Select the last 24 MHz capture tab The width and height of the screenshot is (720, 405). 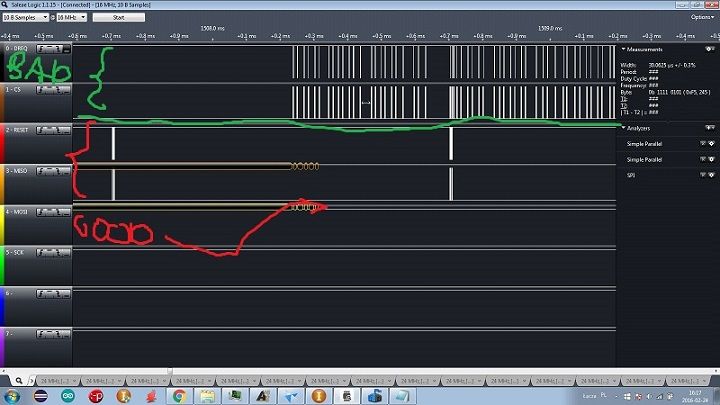pos(687,381)
